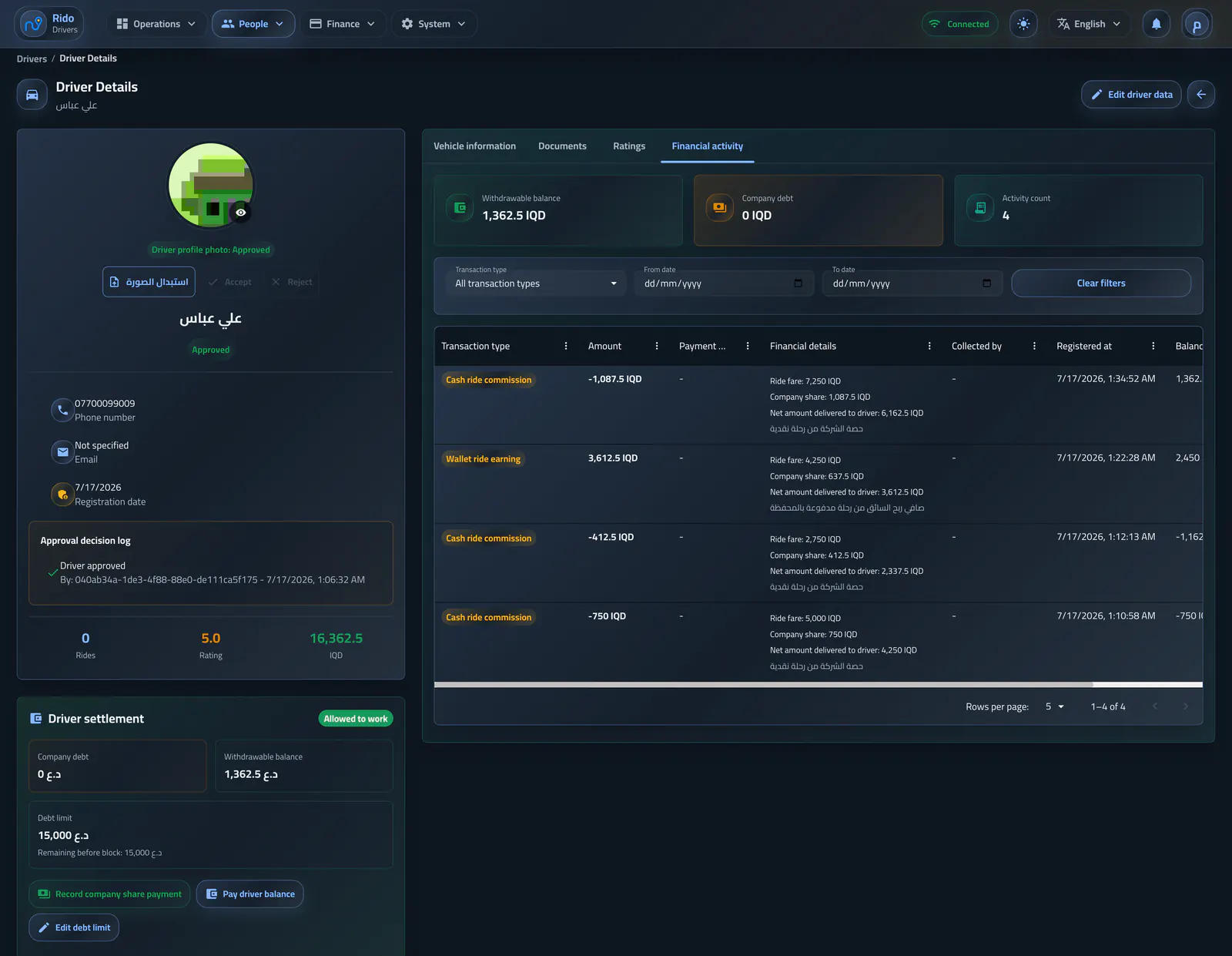The width and height of the screenshot is (1232, 956).
Task: Open Registered at column menu
Action: pos(1153,346)
